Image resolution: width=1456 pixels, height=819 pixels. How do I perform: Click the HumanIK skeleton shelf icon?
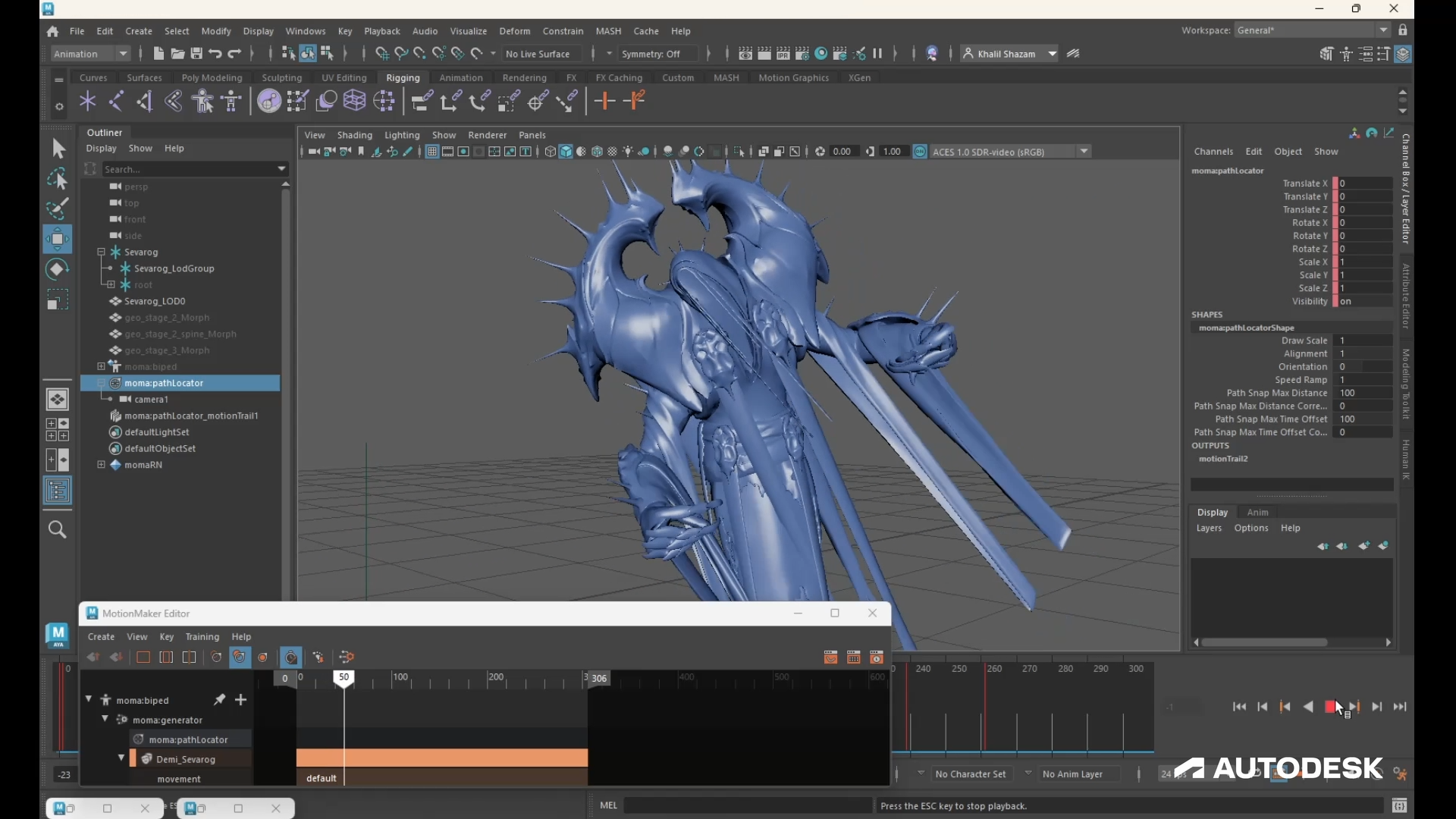click(x=232, y=101)
